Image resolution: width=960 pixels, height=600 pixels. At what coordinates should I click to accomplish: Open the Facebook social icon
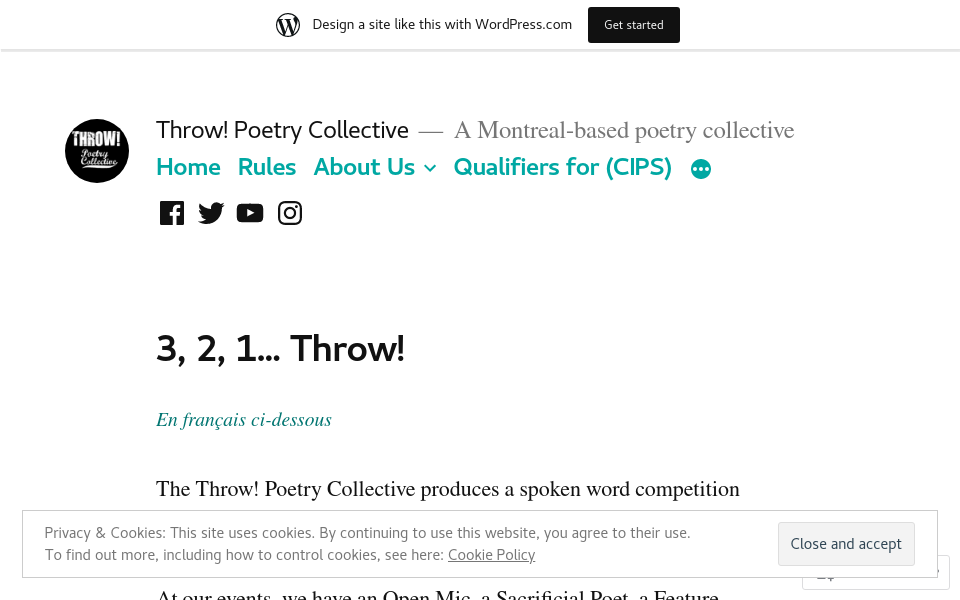[x=171, y=213]
